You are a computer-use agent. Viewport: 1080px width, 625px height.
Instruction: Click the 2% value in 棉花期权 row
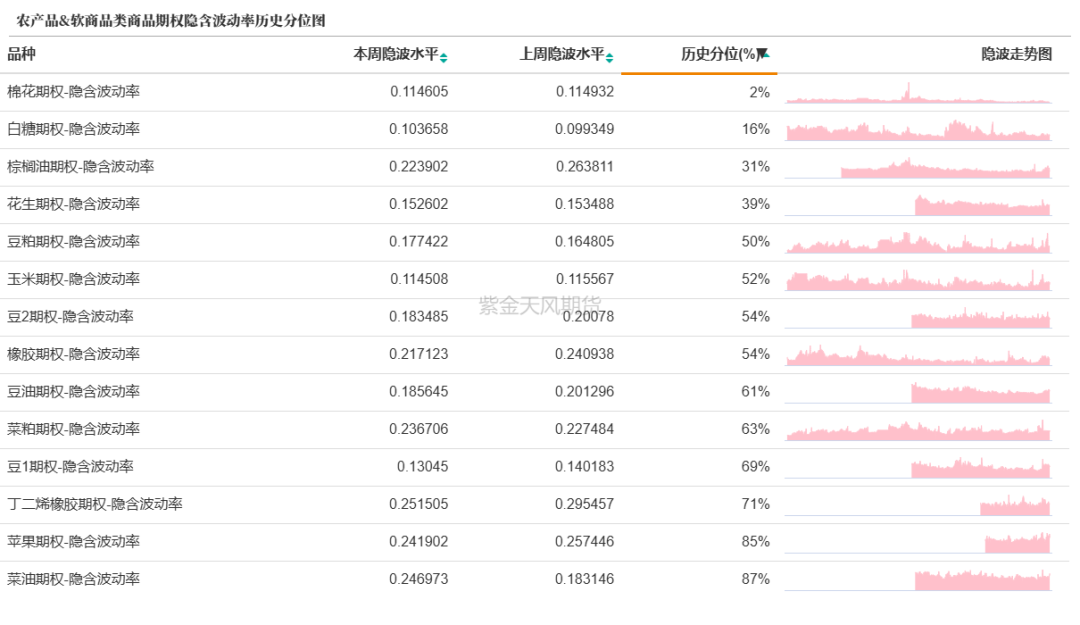tap(760, 91)
